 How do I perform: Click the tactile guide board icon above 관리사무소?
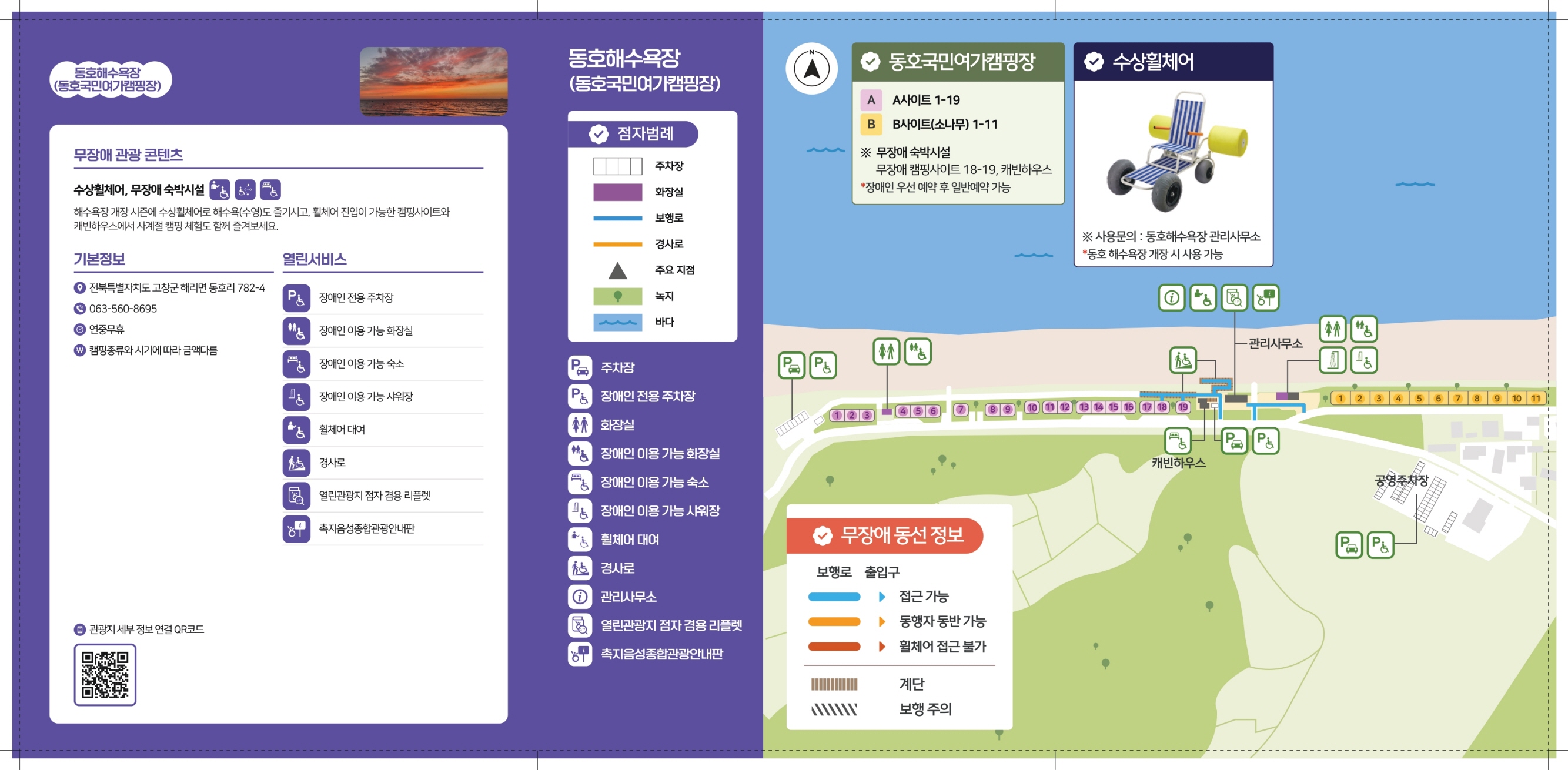point(1265,297)
